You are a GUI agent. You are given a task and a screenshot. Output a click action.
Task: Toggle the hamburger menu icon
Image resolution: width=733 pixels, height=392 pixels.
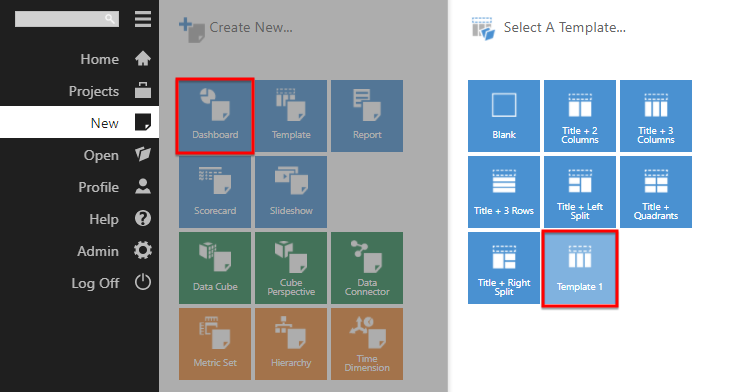click(x=143, y=19)
